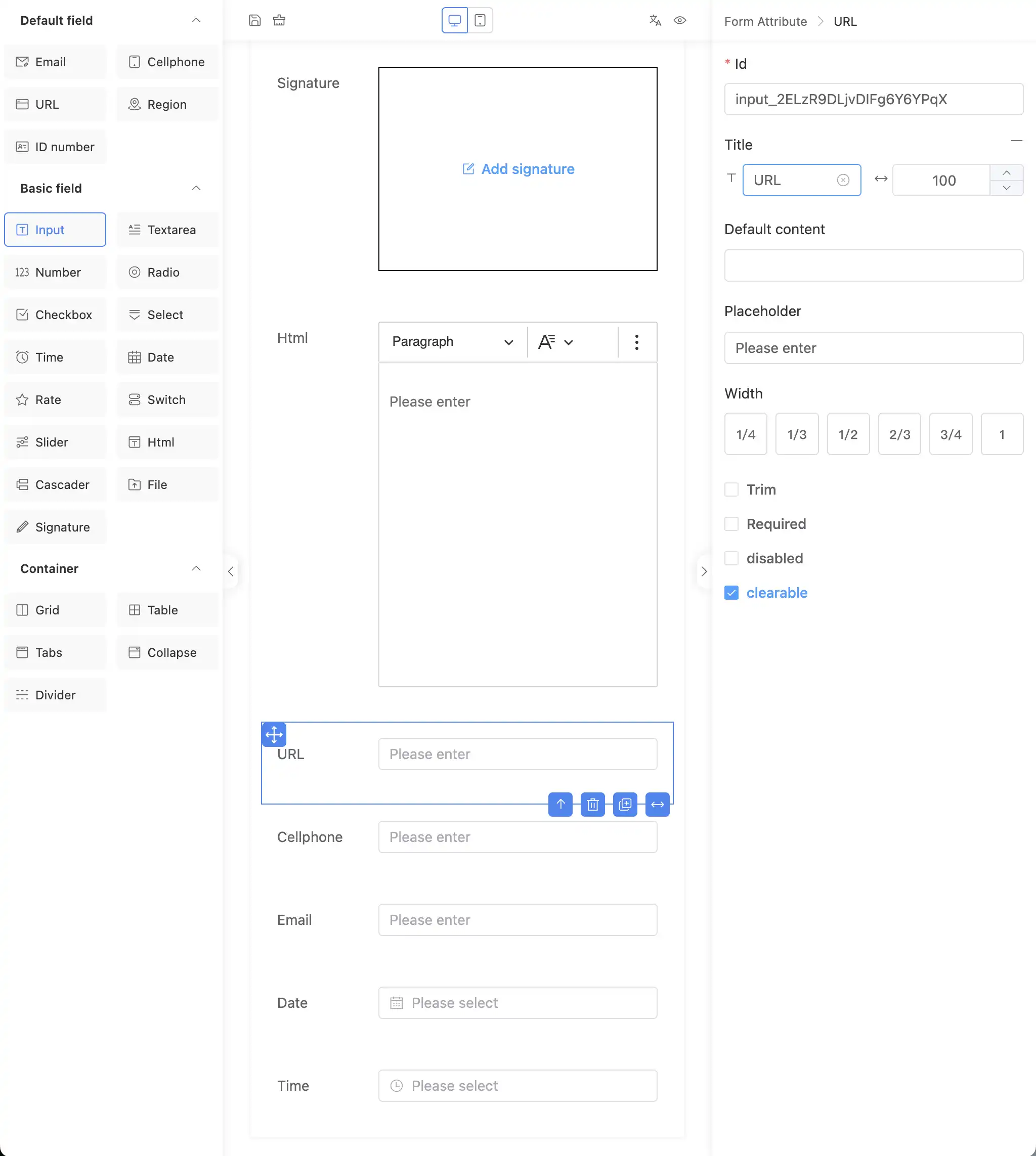Click the copy icon on URL form field
The width and height of the screenshot is (1036, 1156).
point(625,804)
